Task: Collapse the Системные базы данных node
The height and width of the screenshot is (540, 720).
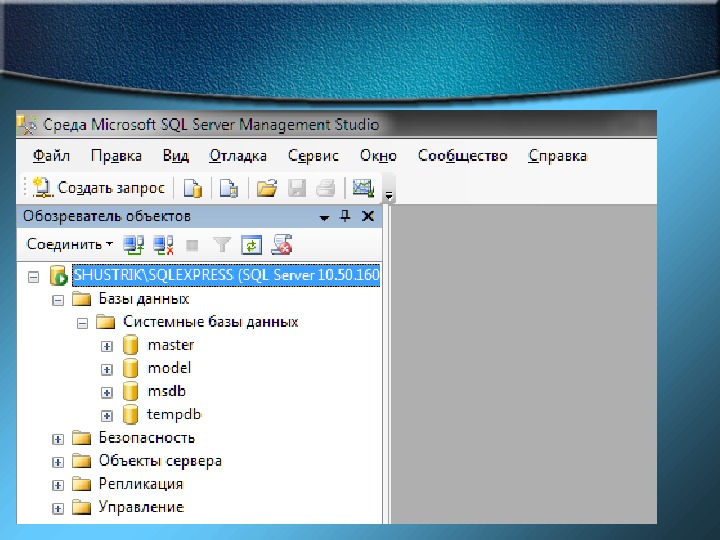Action: coord(82,324)
